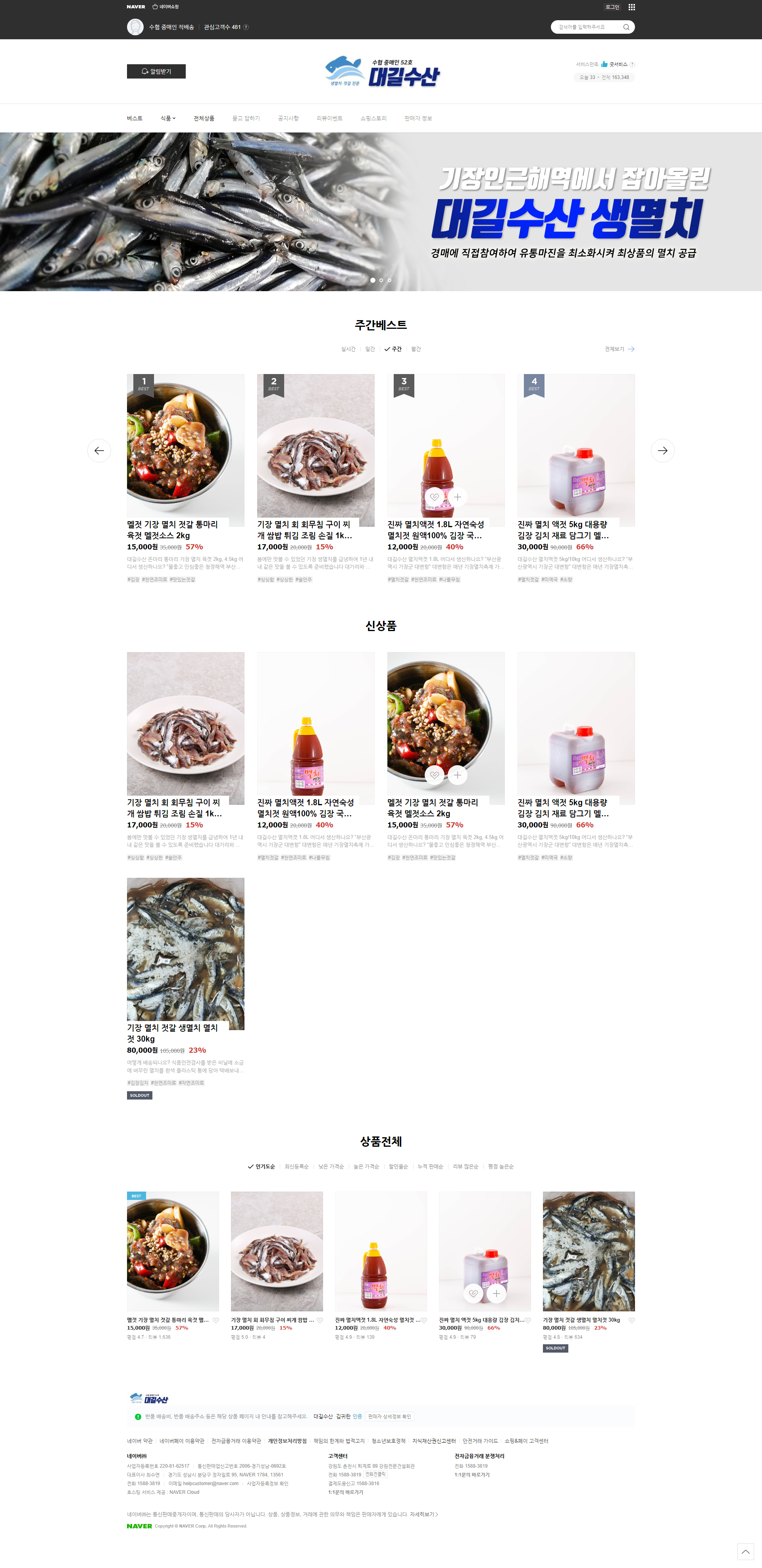Open the 전체보기 arrow link
Screen dimensions: 762x1568
pos(620,349)
